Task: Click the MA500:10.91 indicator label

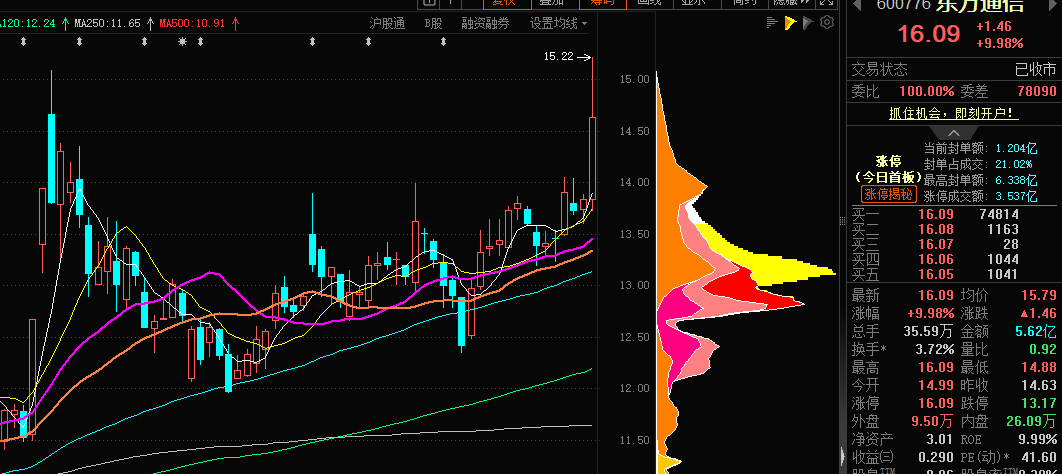Action: point(192,24)
